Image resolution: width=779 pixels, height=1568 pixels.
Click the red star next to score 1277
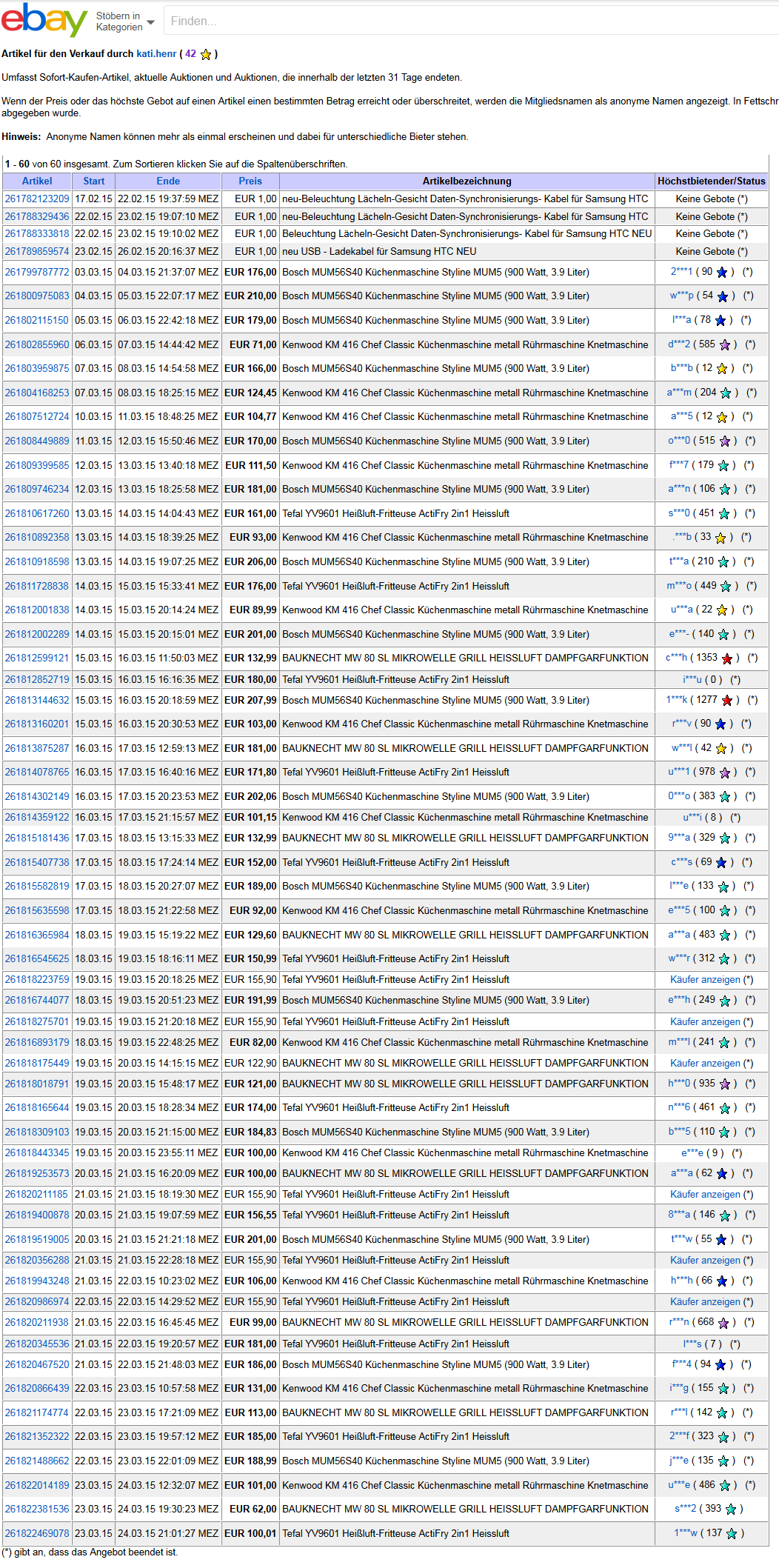tap(727, 701)
